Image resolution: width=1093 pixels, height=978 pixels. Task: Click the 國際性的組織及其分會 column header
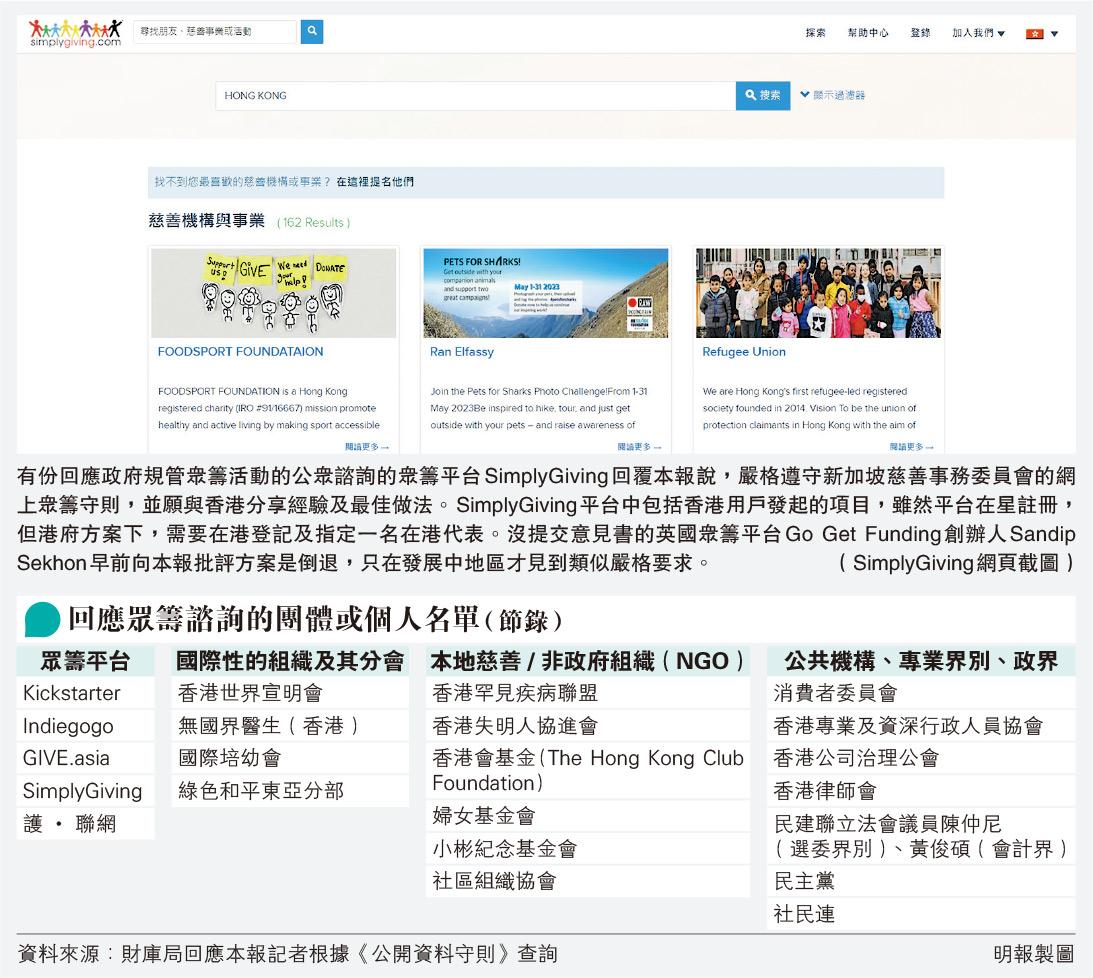point(290,661)
